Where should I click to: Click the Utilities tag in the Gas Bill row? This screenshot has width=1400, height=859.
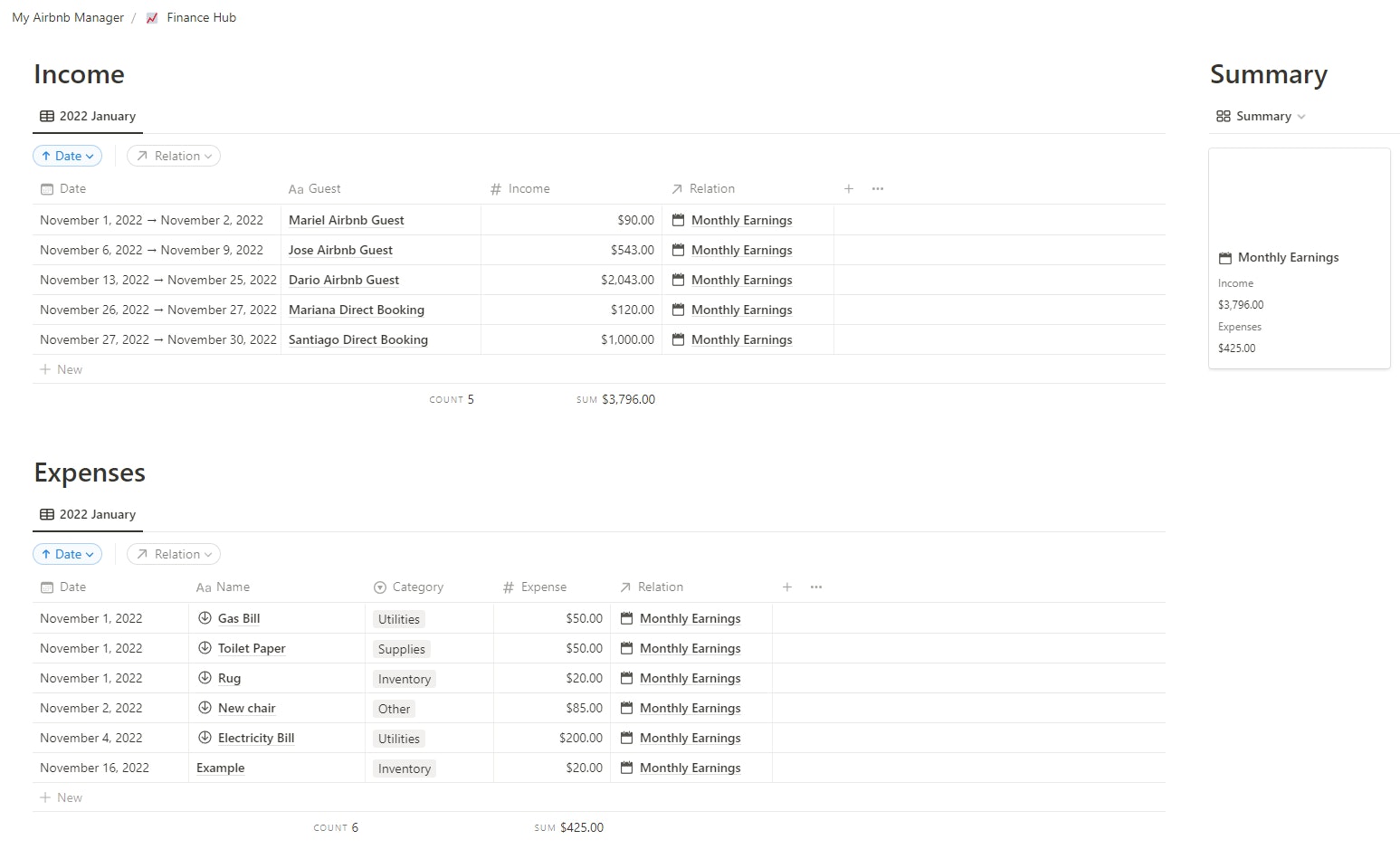(399, 619)
